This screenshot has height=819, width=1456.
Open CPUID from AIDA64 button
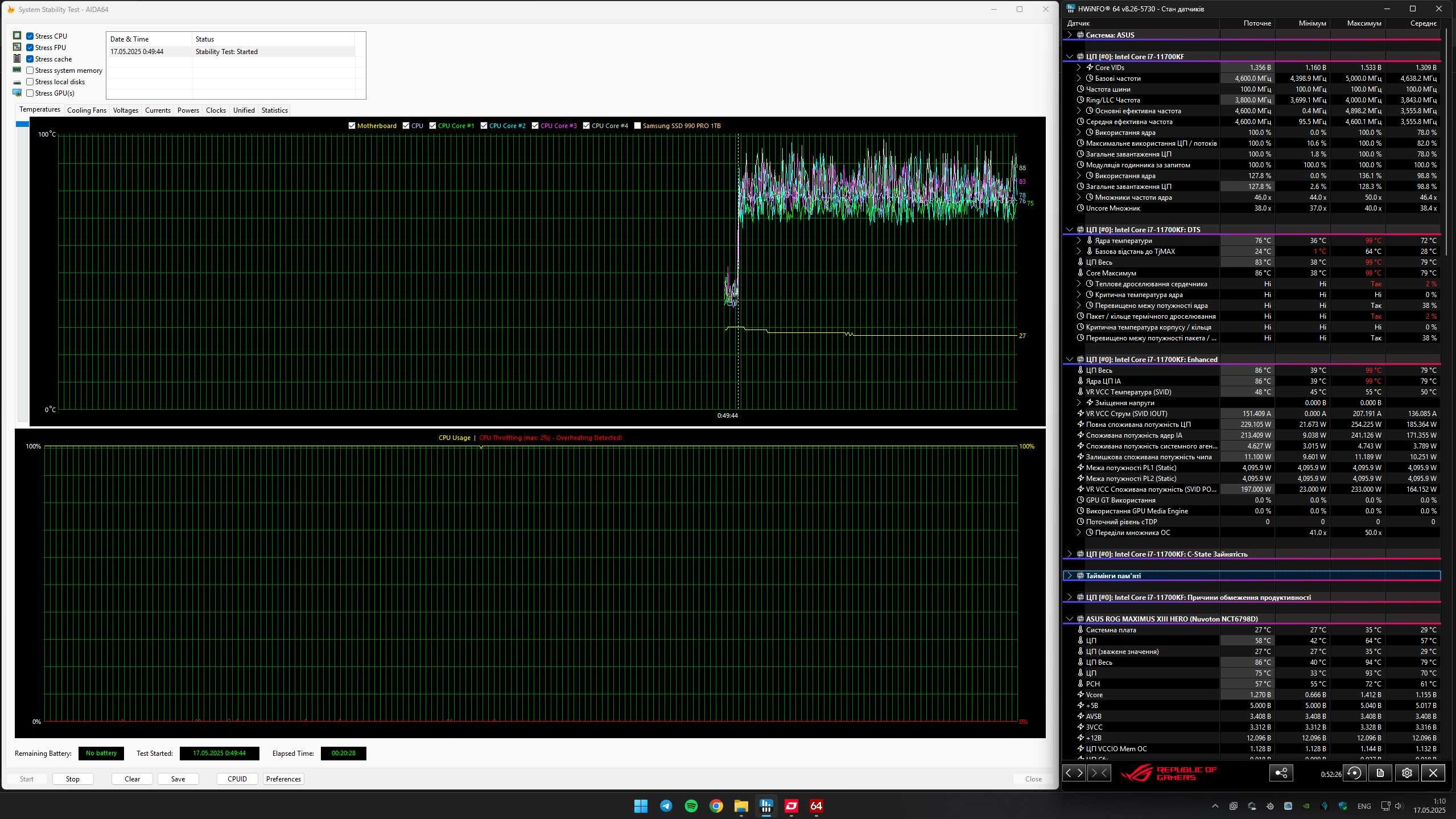point(237,779)
